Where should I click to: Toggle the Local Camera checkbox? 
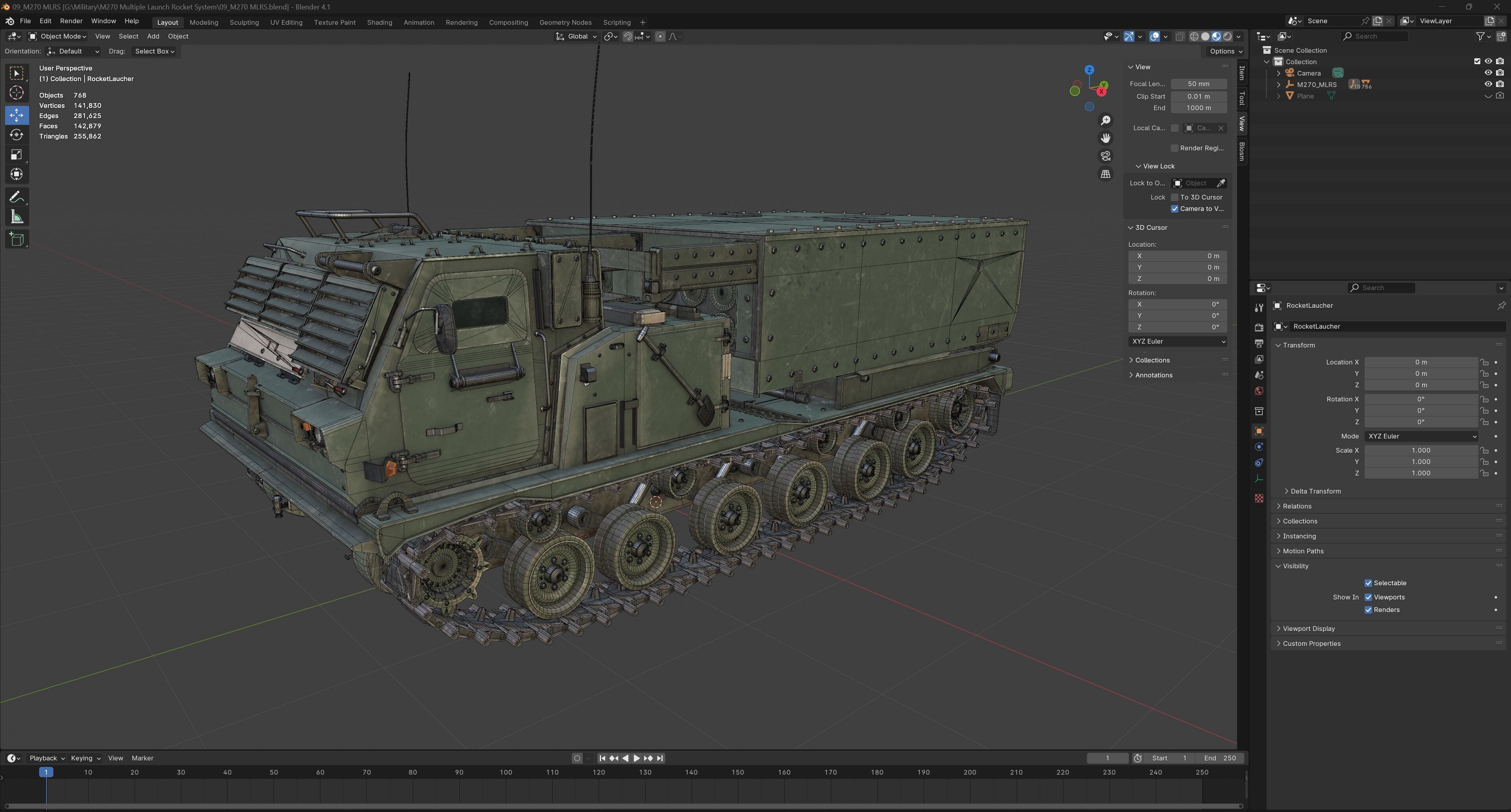[x=1174, y=128]
